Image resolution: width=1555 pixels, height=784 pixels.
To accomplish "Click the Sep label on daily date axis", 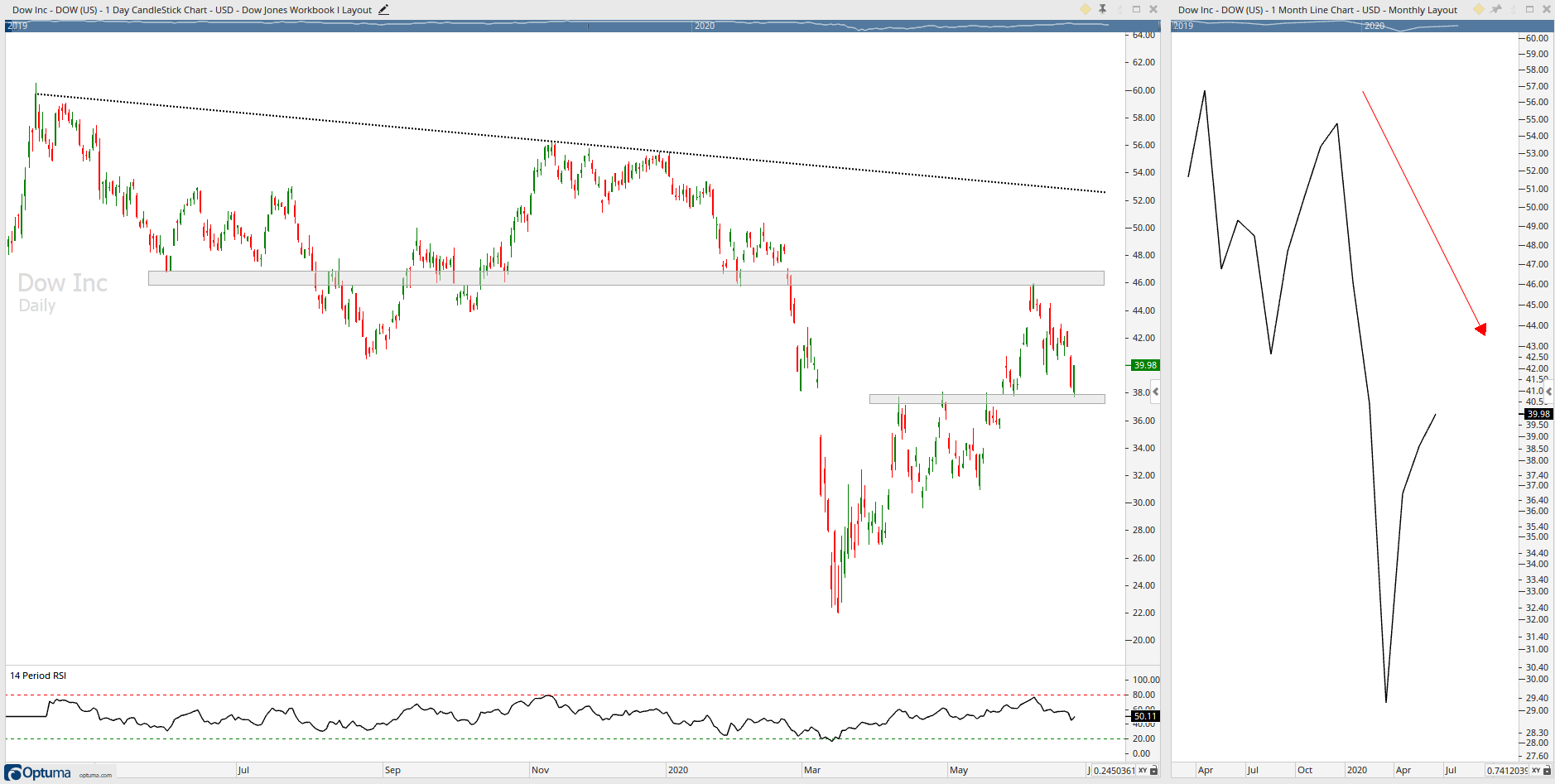I will coord(392,770).
